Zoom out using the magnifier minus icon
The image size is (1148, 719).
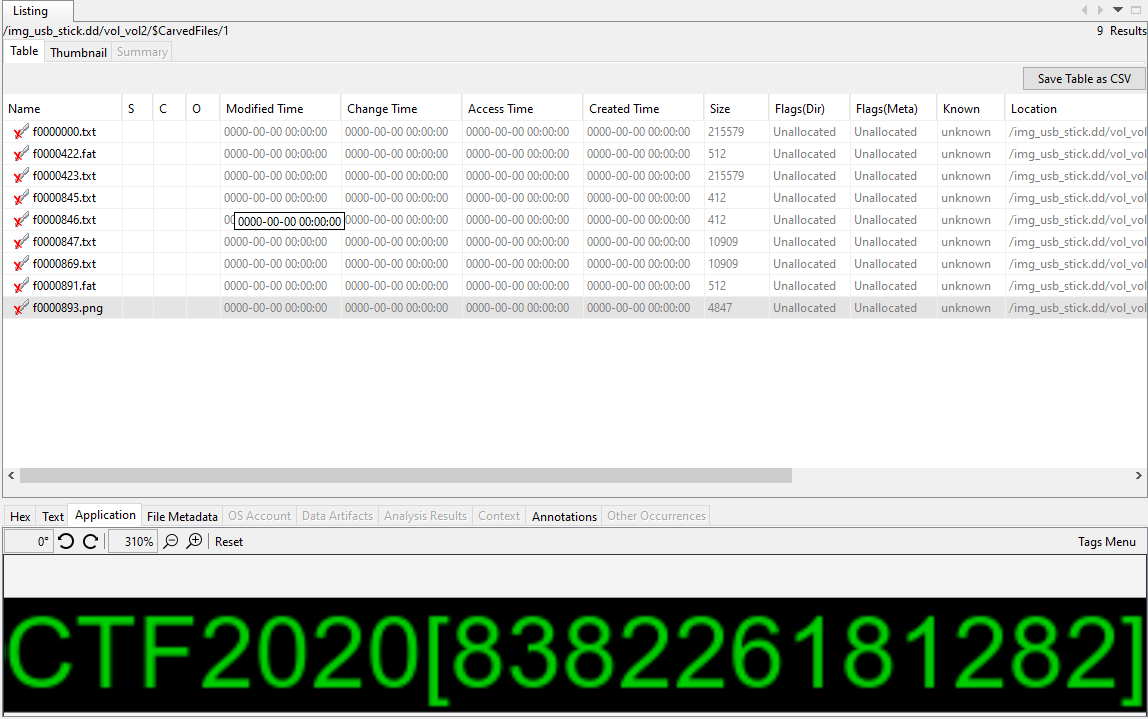171,541
